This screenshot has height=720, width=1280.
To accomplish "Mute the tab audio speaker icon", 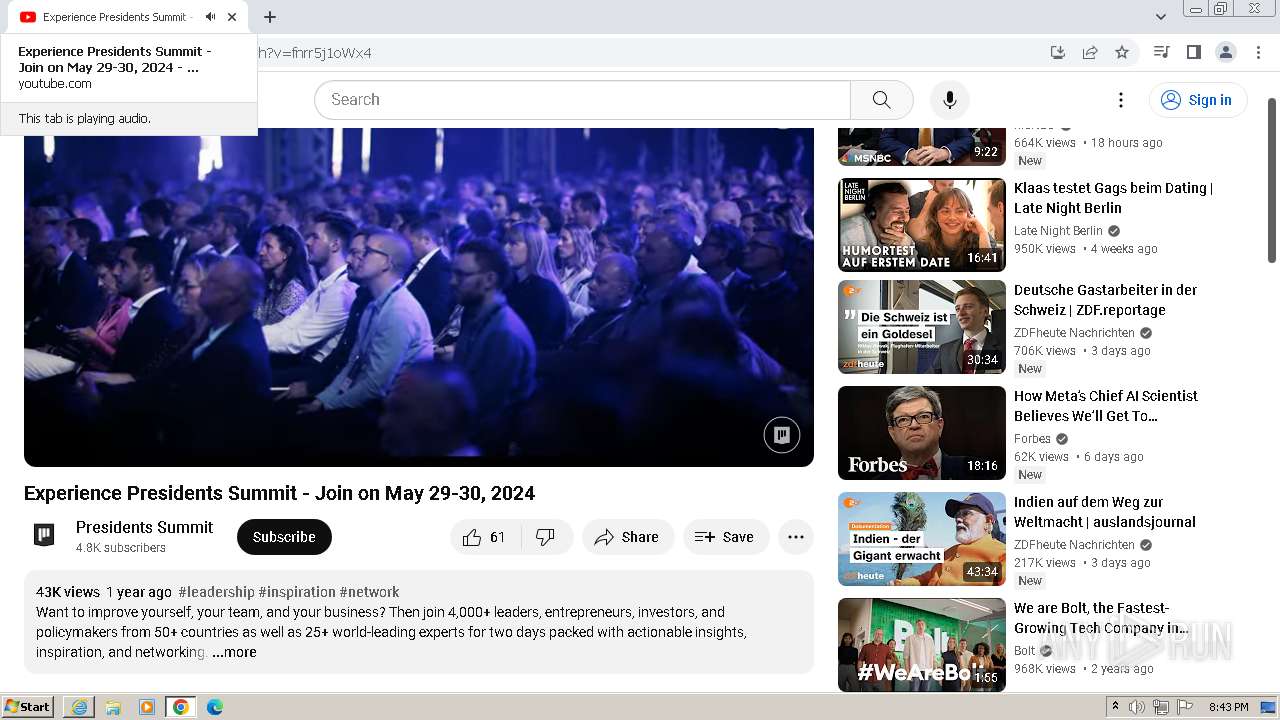I will click(210, 17).
